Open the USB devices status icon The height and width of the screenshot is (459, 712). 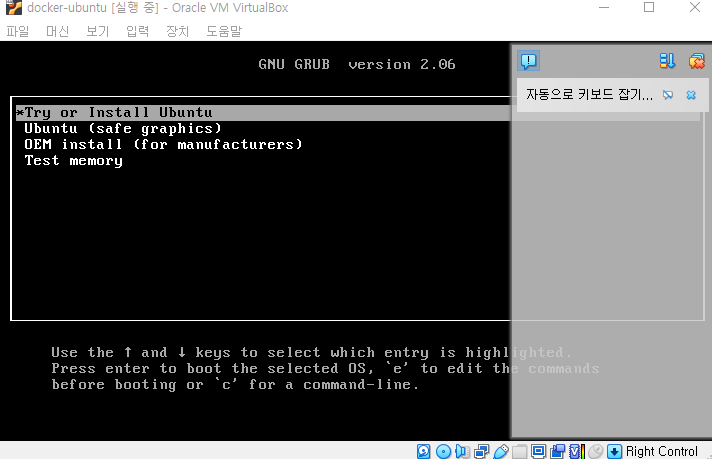(500, 451)
